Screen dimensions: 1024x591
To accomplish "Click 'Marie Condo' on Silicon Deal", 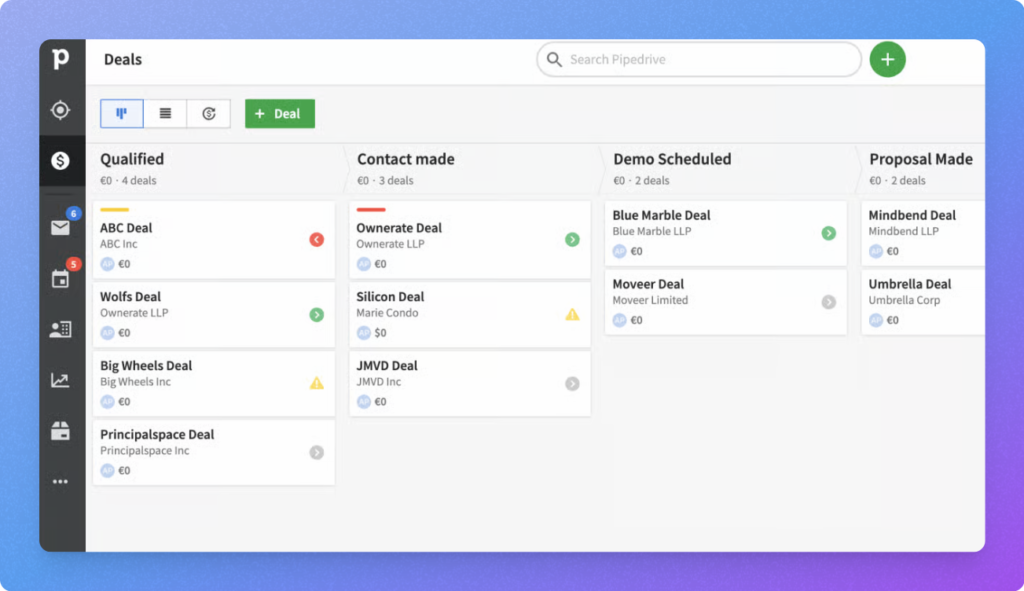I will pyautogui.click(x=387, y=313).
